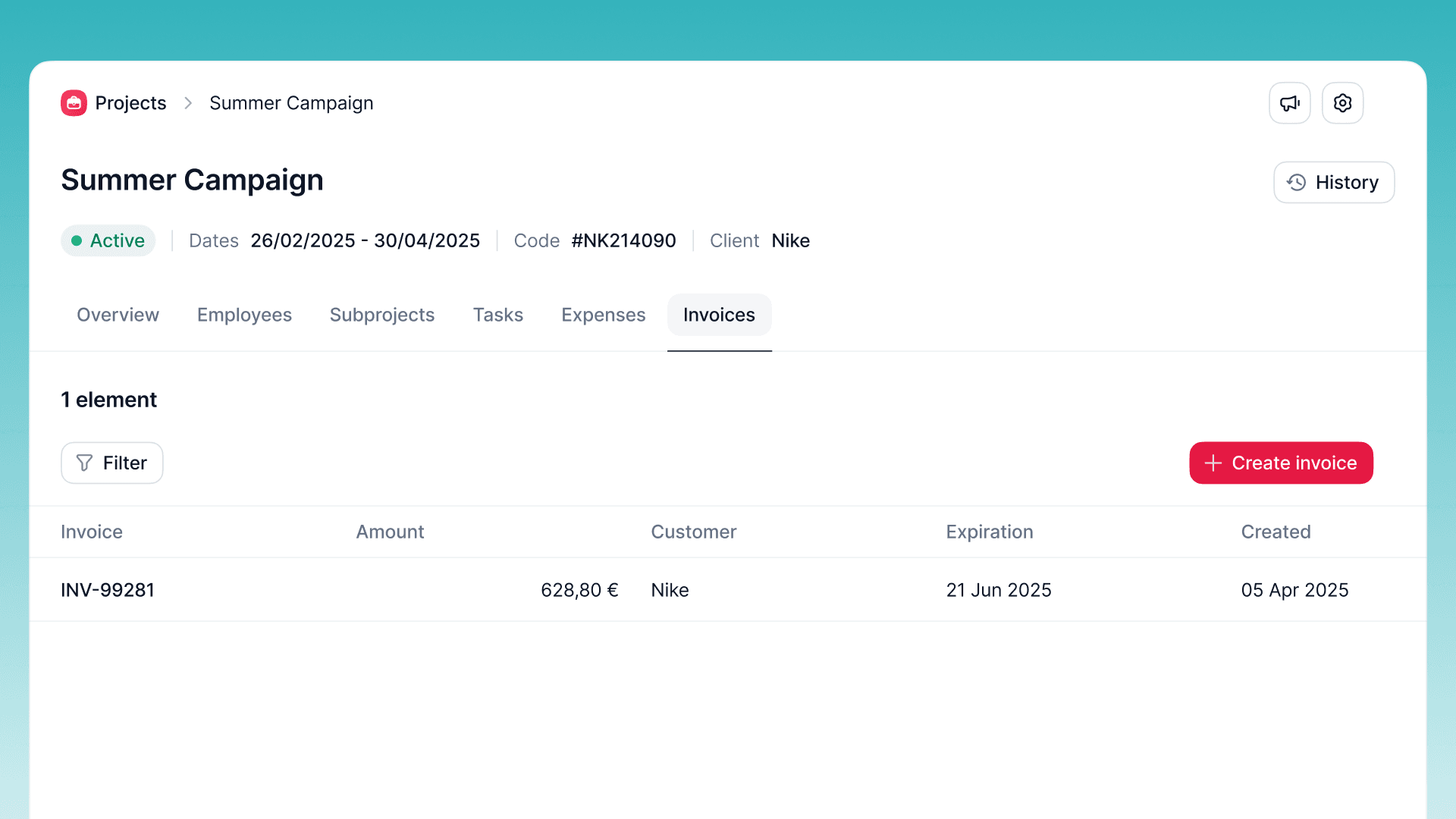Click the red app logo in the breadcrumb
1456x819 pixels.
pos(74,102)
